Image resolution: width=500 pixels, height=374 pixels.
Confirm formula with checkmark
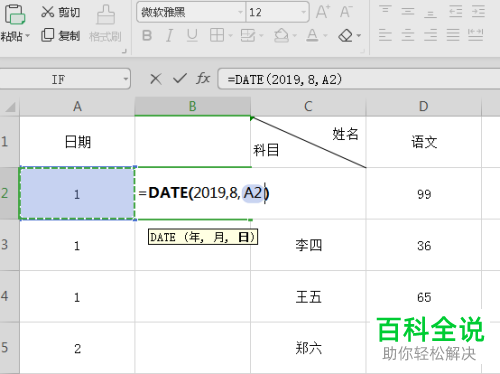pyautogui.click(x=180, y=79)
